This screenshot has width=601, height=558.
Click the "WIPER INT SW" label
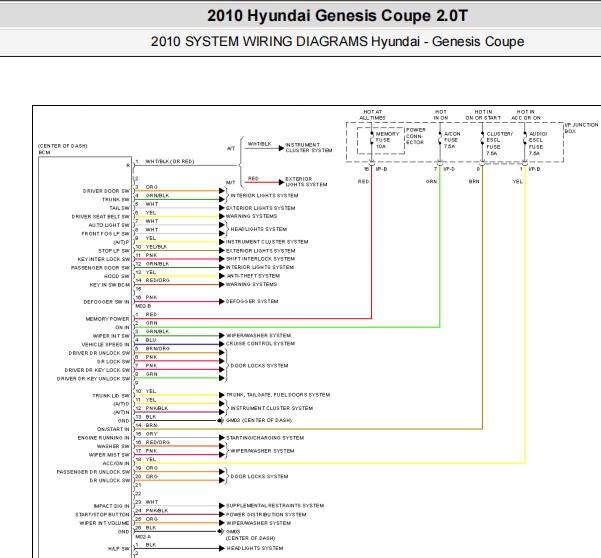111,336
